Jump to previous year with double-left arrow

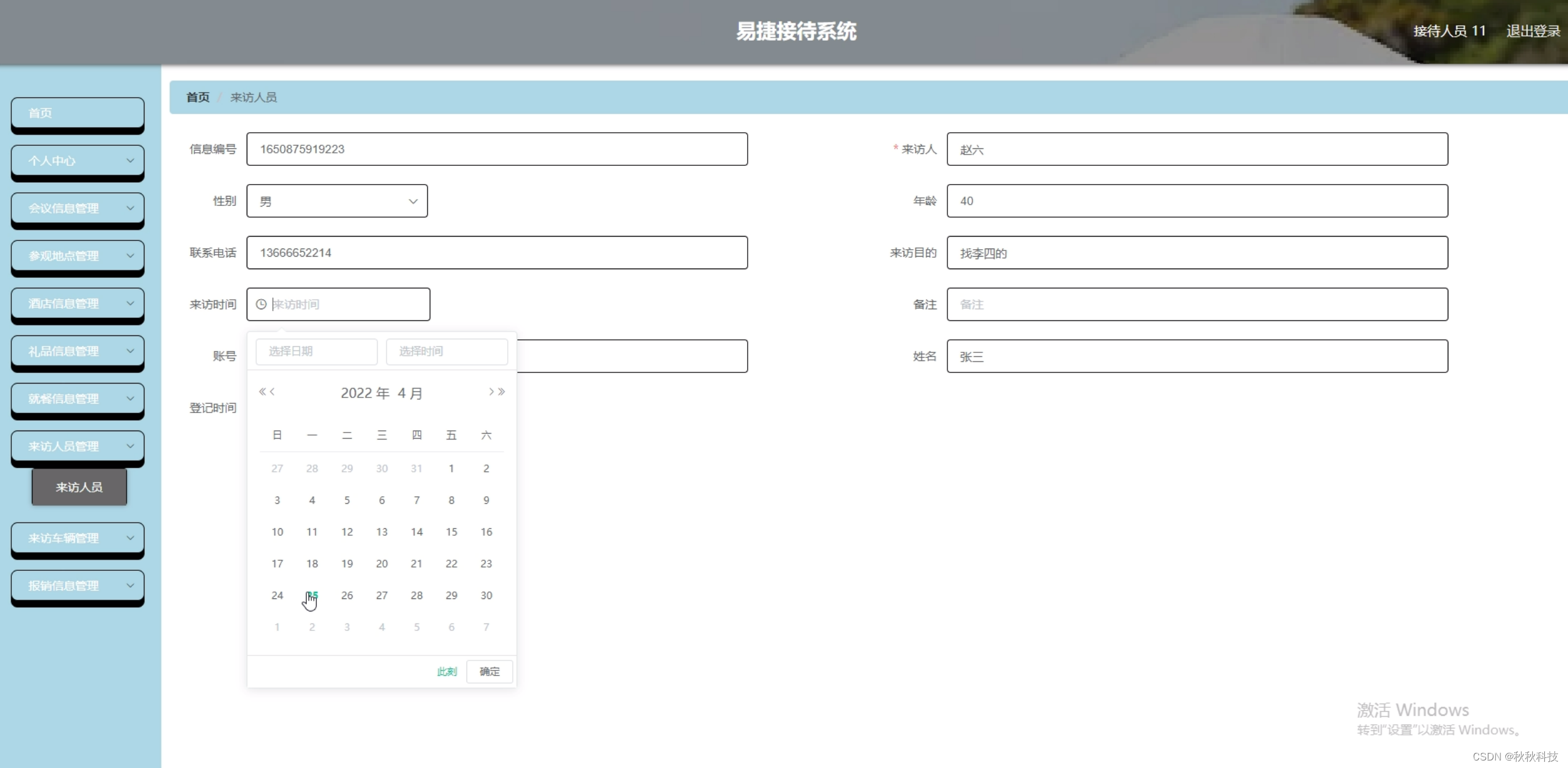[x=264, y=391]
